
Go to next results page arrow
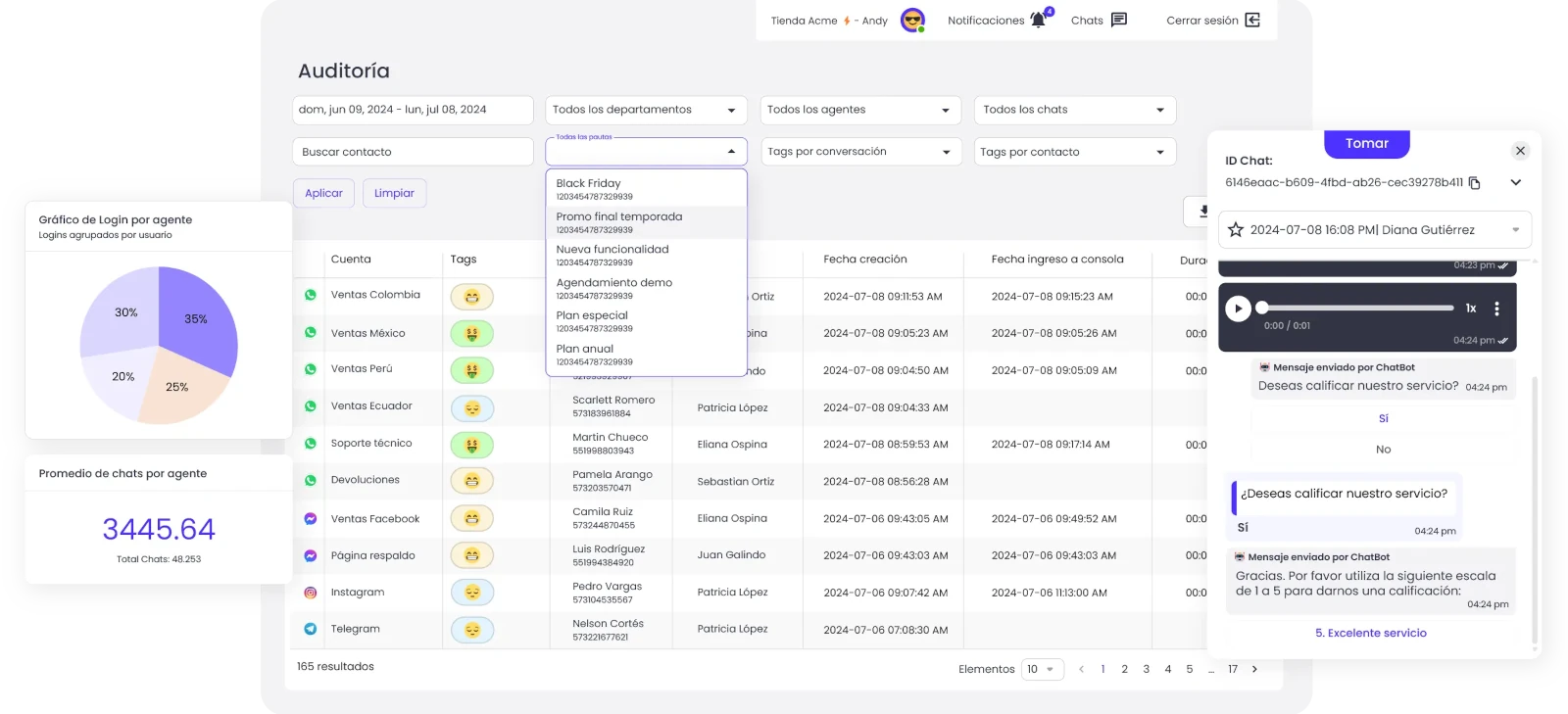(x=1254, y=670)
